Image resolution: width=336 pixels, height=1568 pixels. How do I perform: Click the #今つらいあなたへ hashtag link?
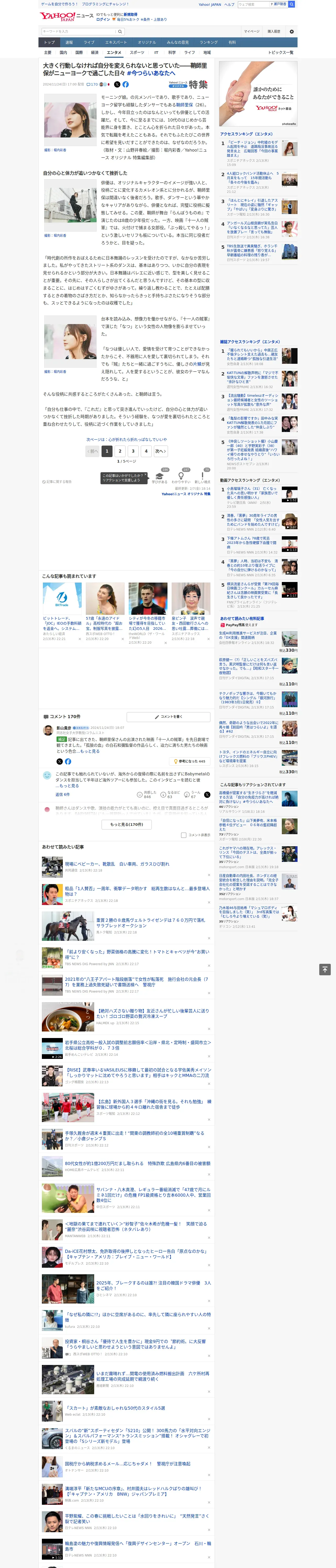click(151, 73)
